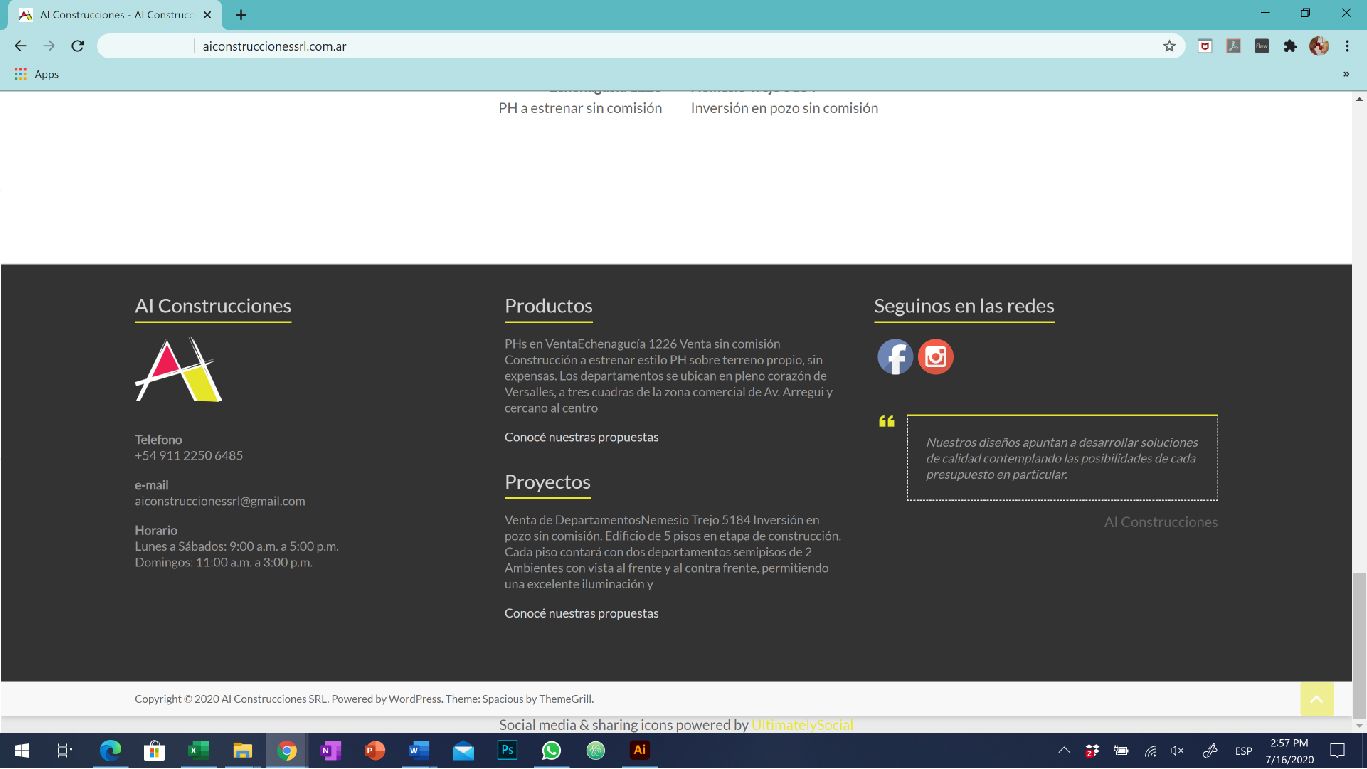The height and width of the screenshot is (769, 1367).
Task: Open the Facebook social media icon
Action: tap(895, 357)
